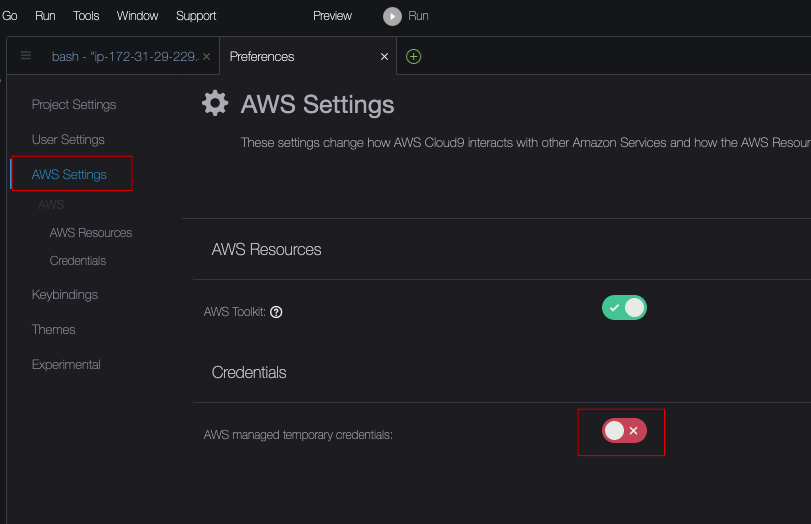The image size is (811, 524).
Task: Select AWS Settings in the sidebar
Action: pos(69,175)
